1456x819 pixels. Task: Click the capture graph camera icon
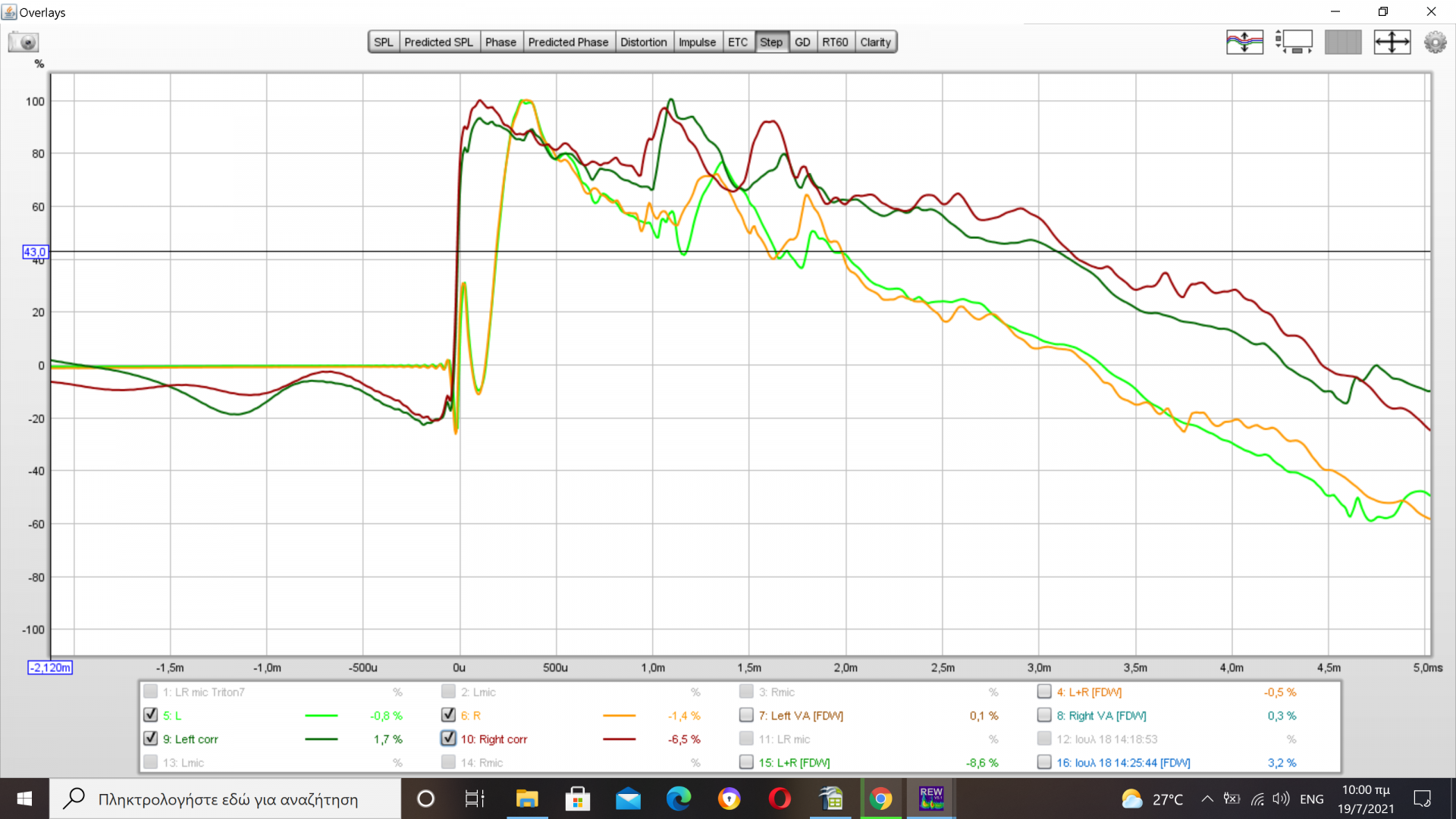coord(24,42)
